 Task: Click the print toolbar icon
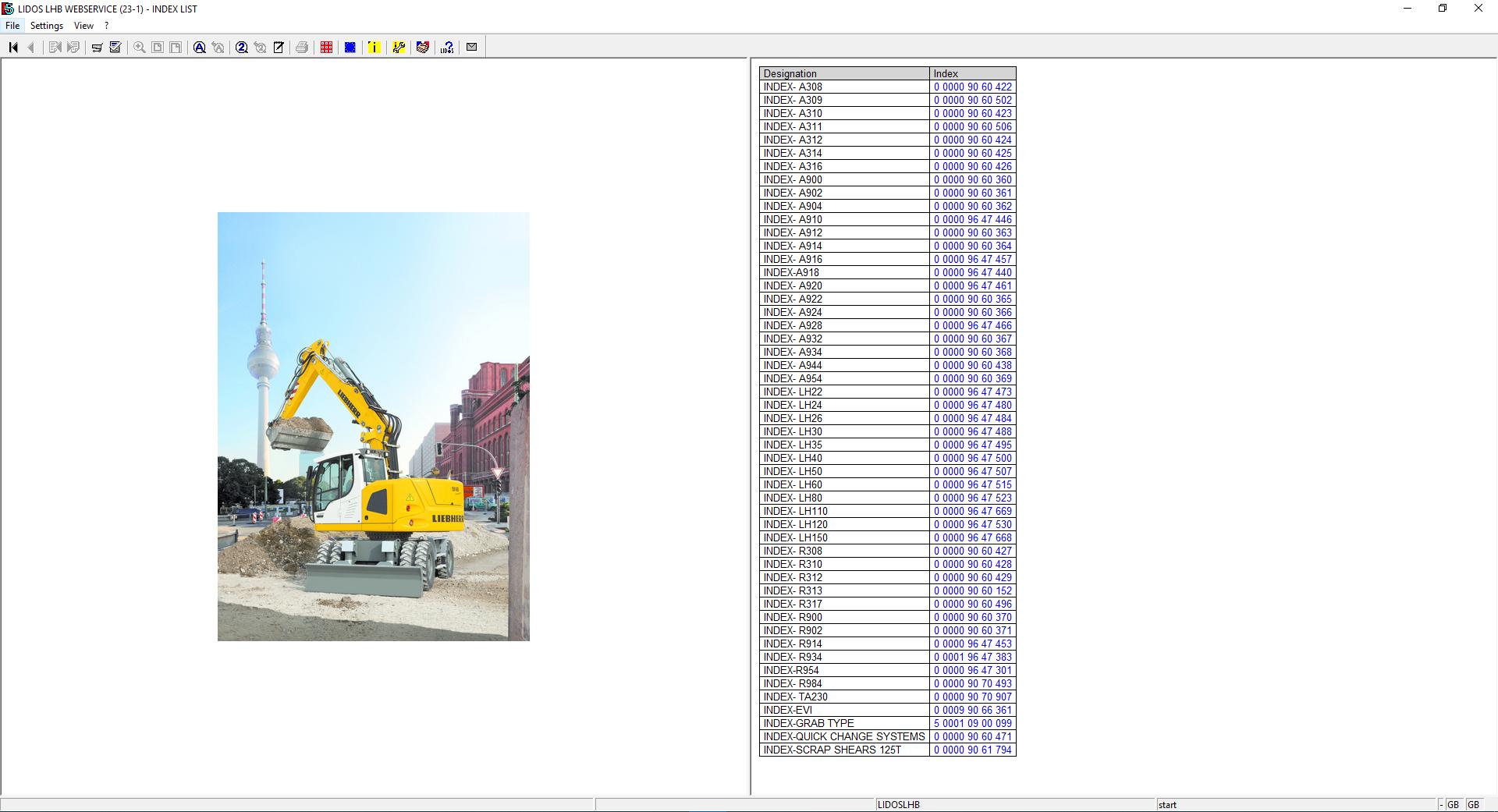[302, 47]
